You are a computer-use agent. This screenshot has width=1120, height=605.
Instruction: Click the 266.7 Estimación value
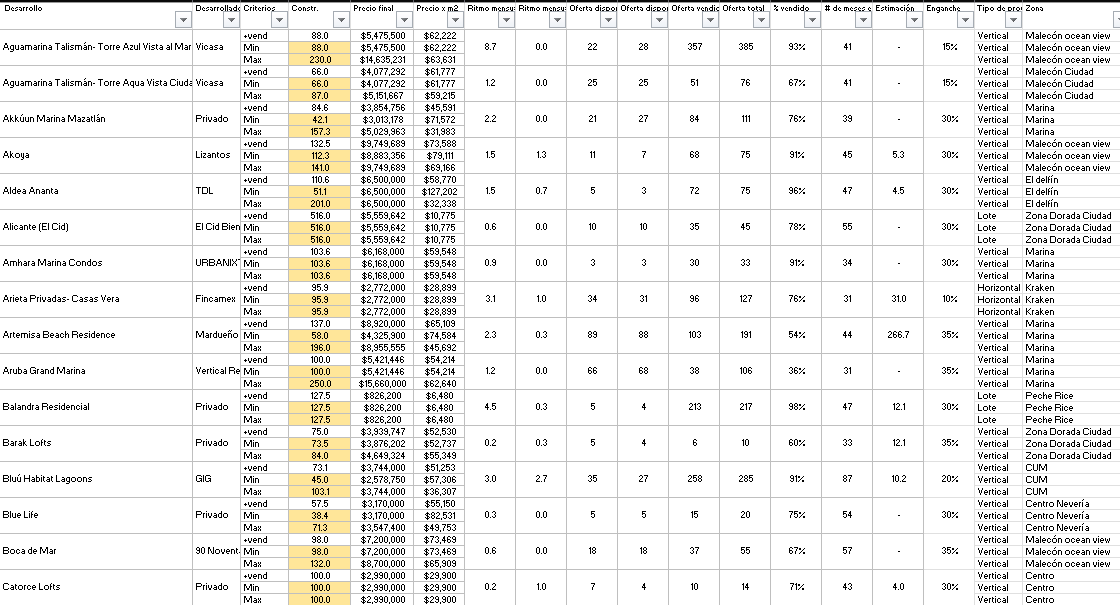[x=897, y=335]
